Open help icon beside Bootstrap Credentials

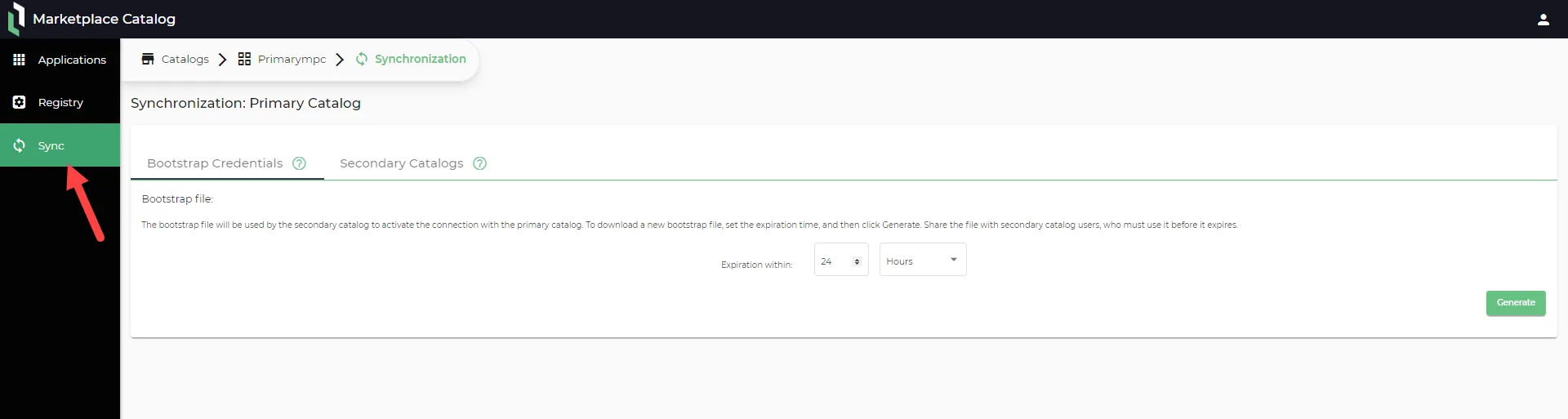click(299, 163)
